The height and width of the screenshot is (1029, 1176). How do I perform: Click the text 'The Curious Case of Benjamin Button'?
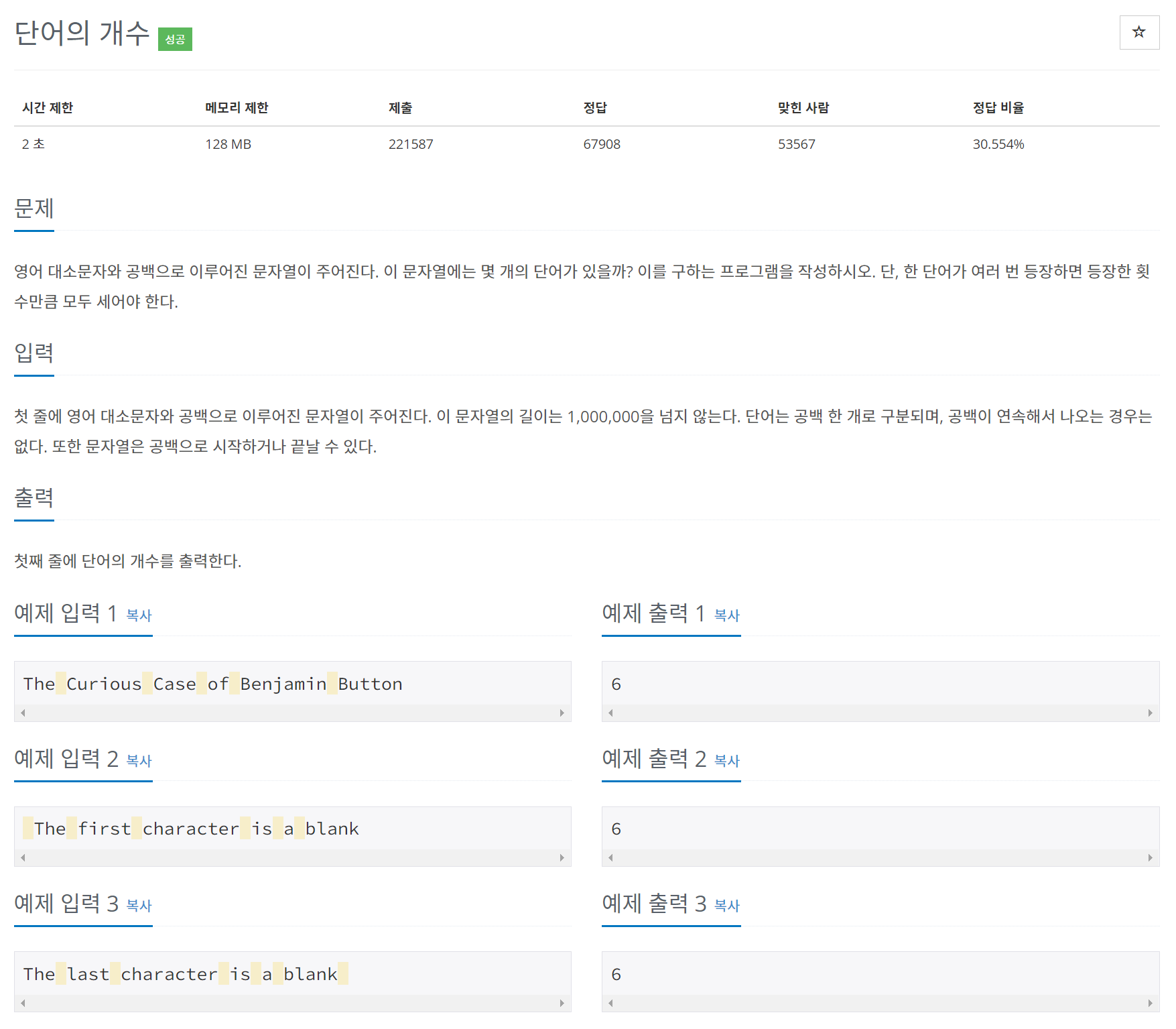coord(213,684)
